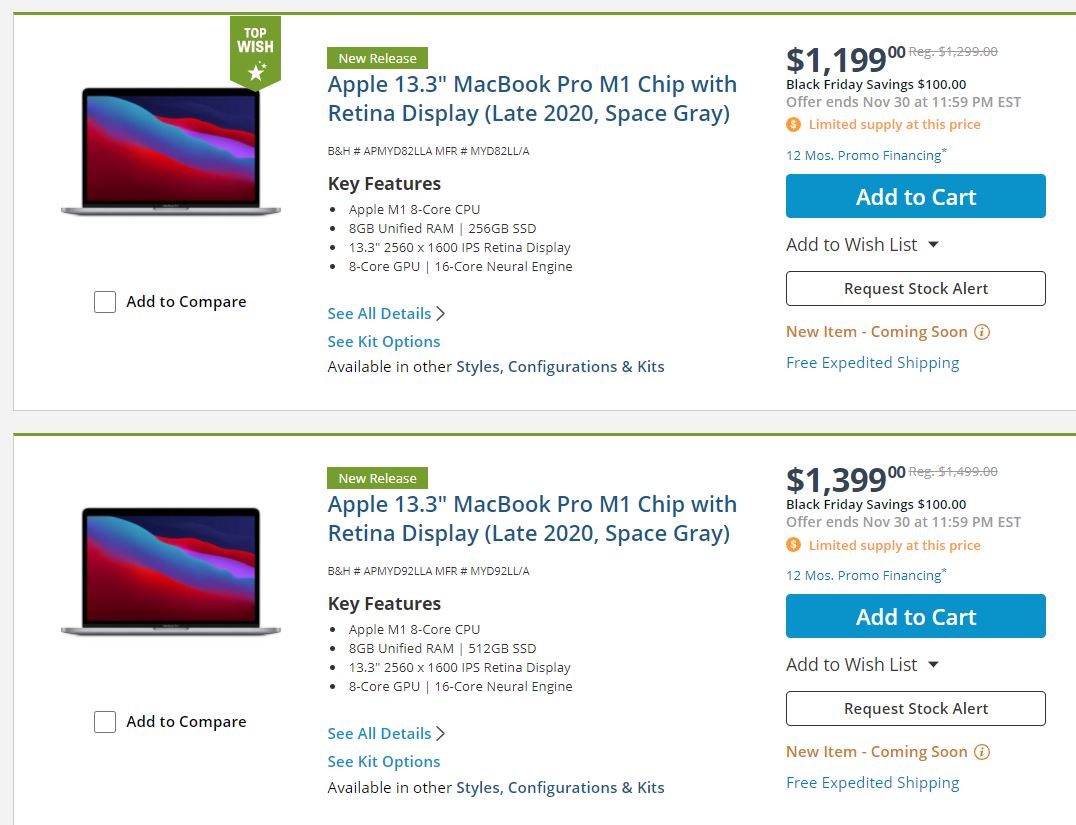Screen dimensions: 1076x825
Task: Add the $1,199 MacBook Pro to cart
Action: (x=915, y=196)
